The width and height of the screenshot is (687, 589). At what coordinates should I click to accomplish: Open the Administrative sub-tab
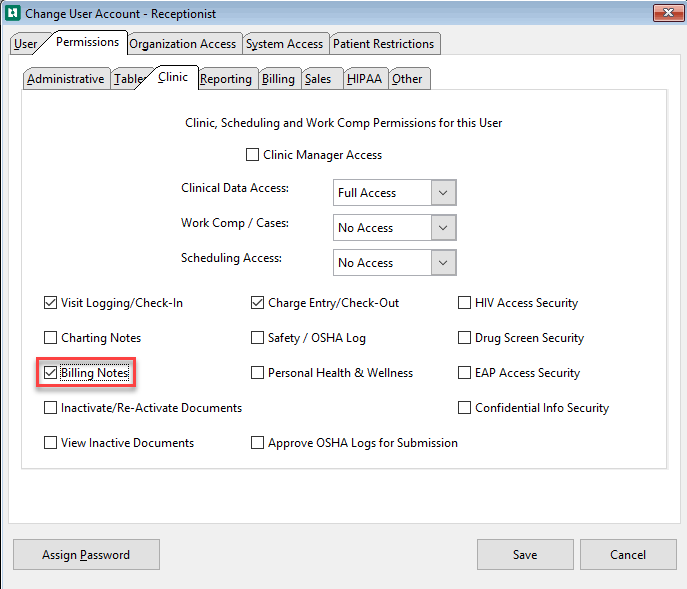pos(66,79)
